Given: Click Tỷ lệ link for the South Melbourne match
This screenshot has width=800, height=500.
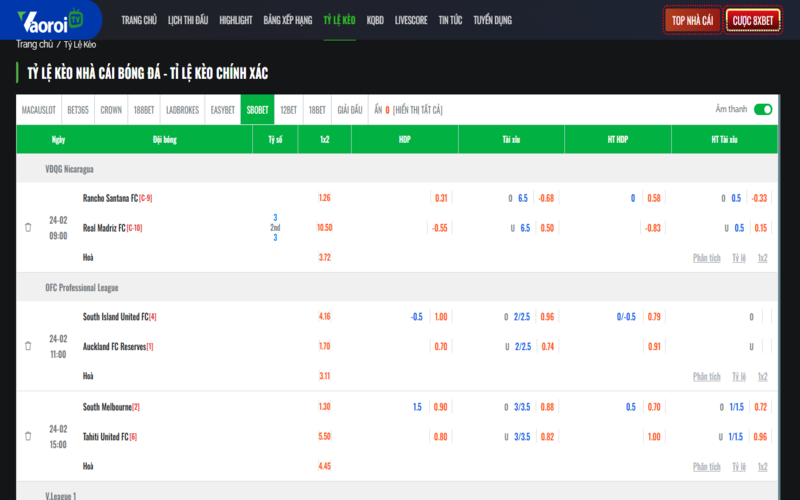Looking at the screenshot, I should point(739,466).
